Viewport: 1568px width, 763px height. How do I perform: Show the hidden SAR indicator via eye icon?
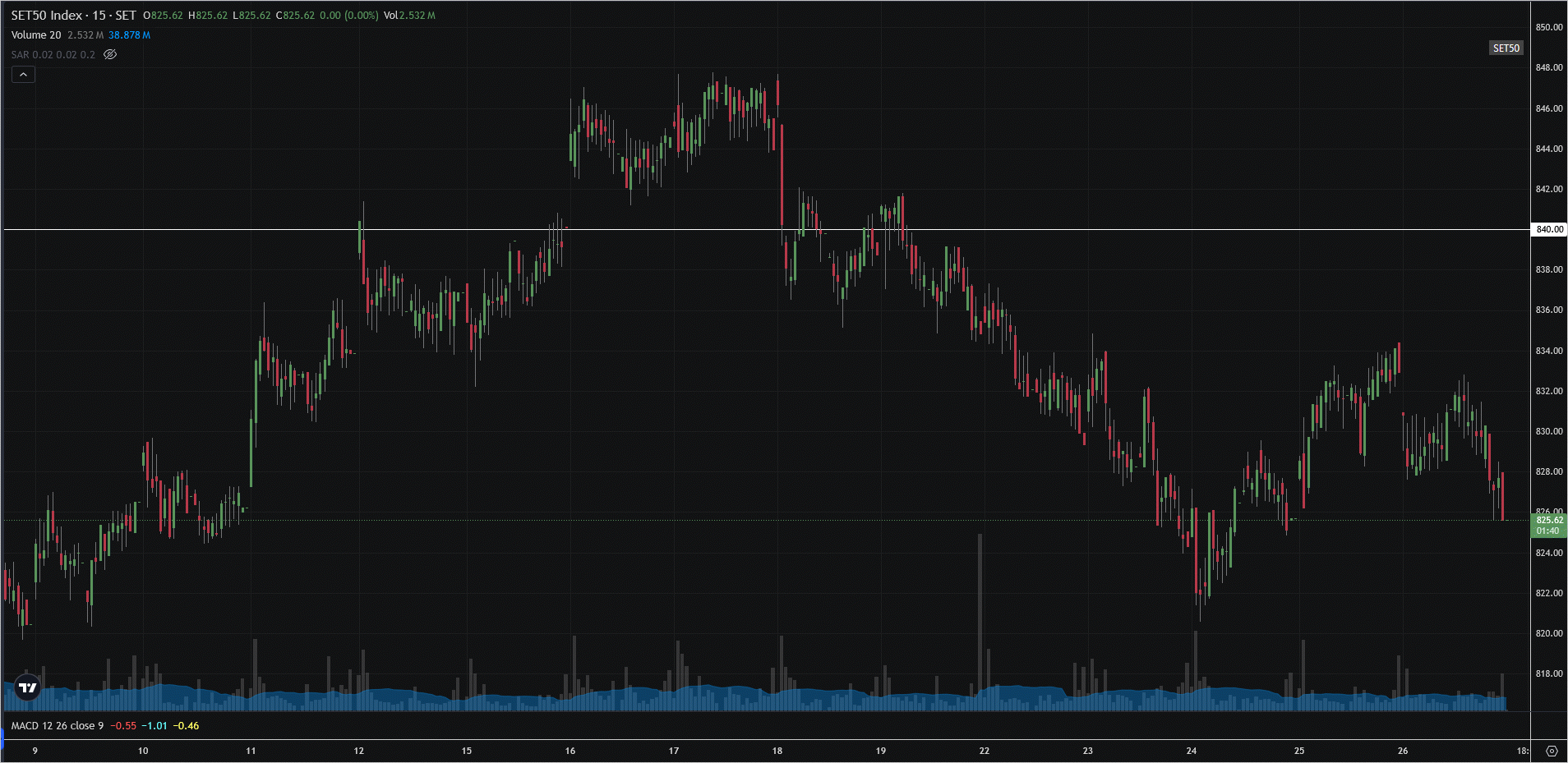click(x=110, y=55)
